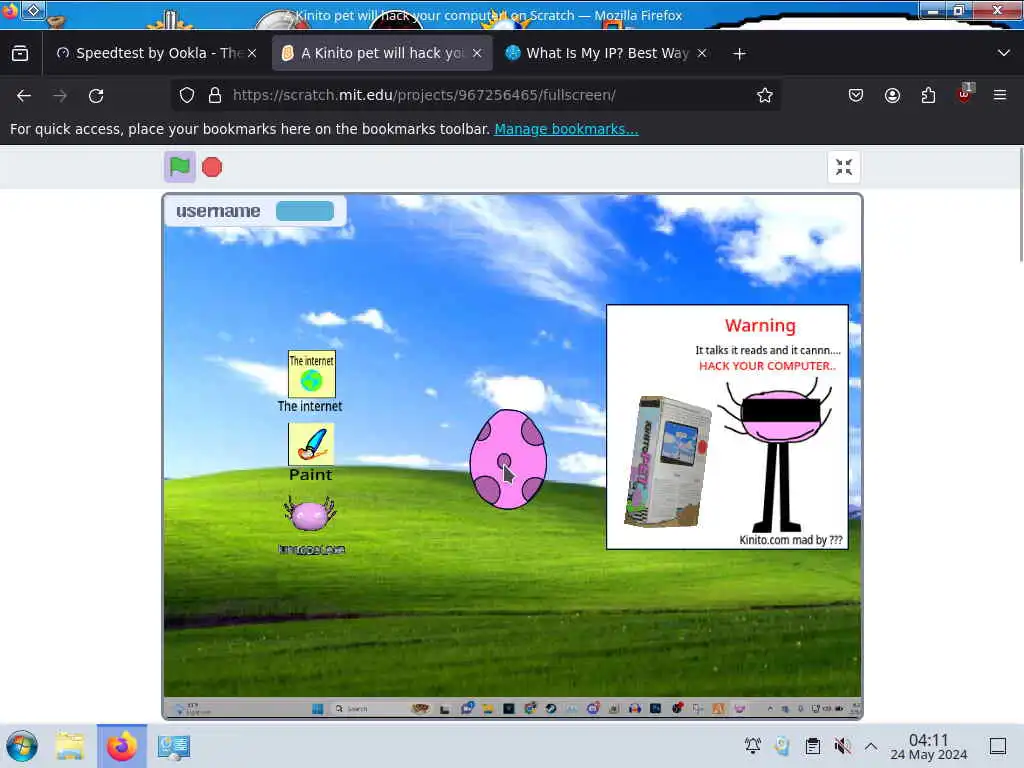Click the green flag to start project

coord(180,167)
